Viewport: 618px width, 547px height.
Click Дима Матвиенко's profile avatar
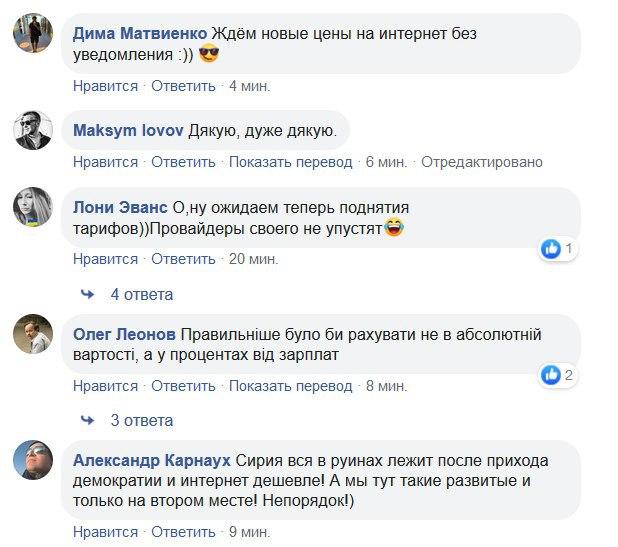point(32,35)
